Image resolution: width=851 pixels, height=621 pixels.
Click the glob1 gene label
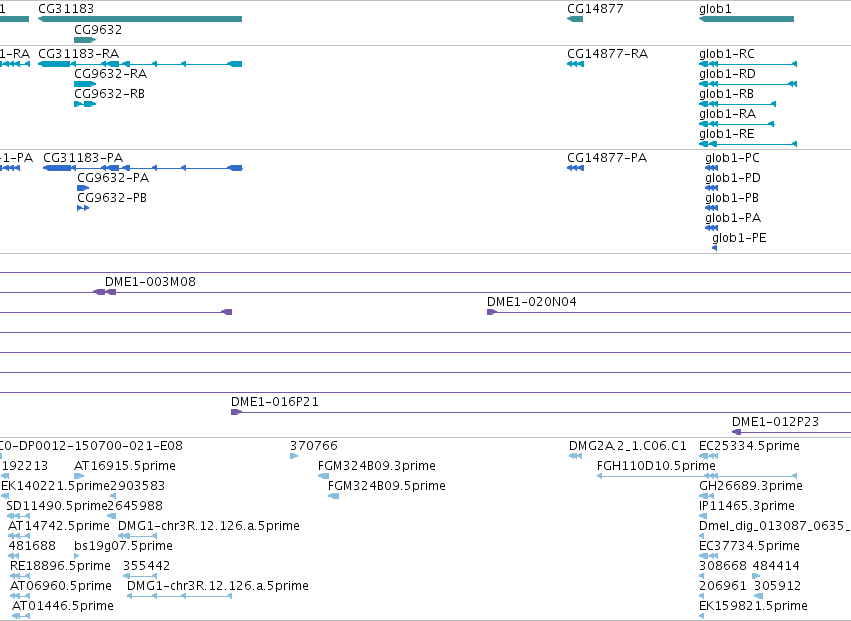click(x=715, y=9)
